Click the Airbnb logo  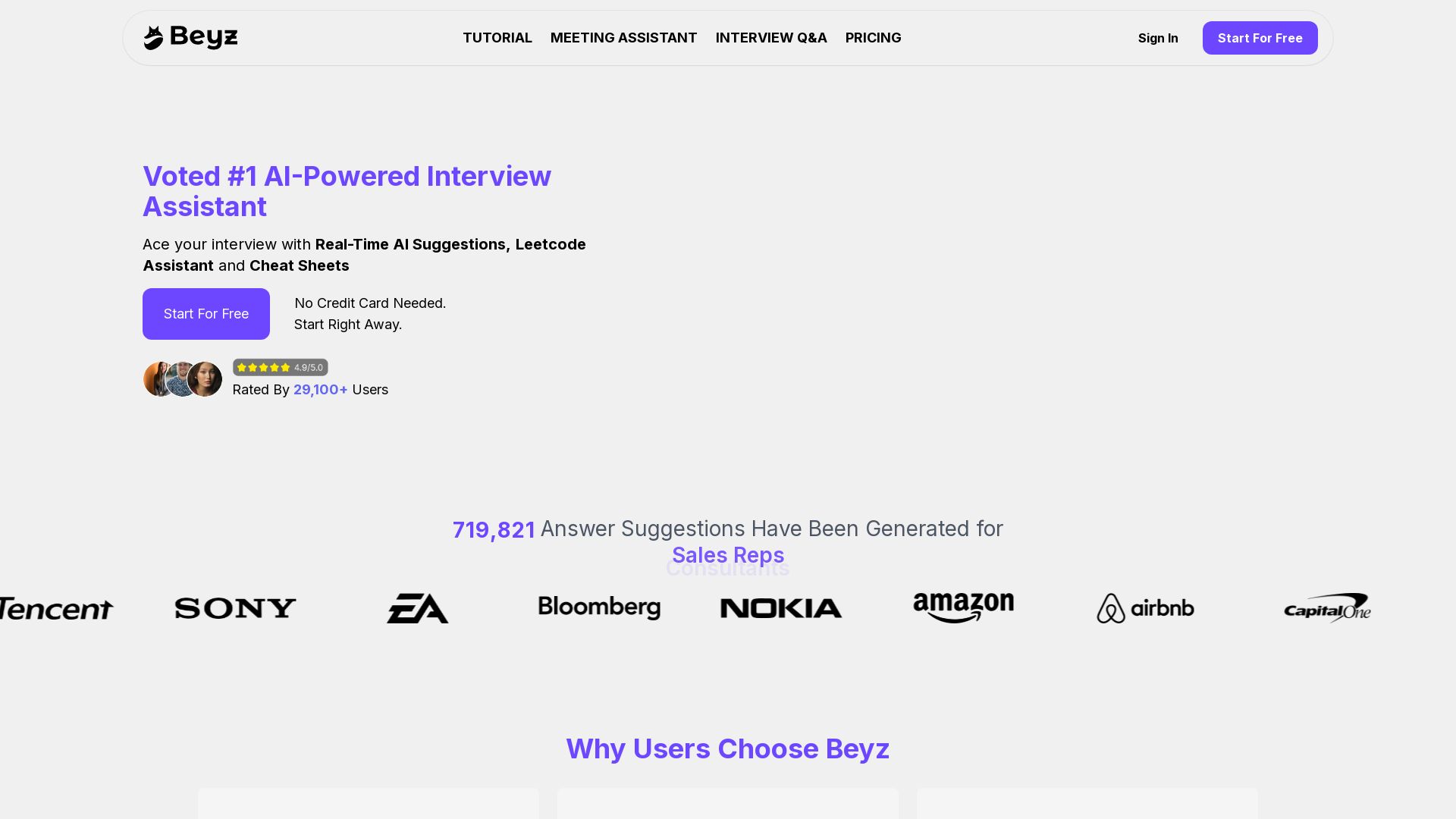pos(1145,608)
